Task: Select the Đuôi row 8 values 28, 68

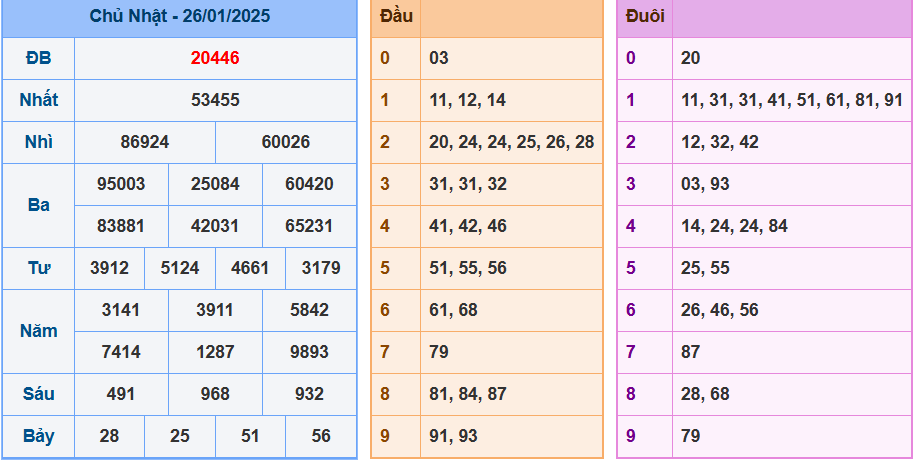Action: [705, 394]
